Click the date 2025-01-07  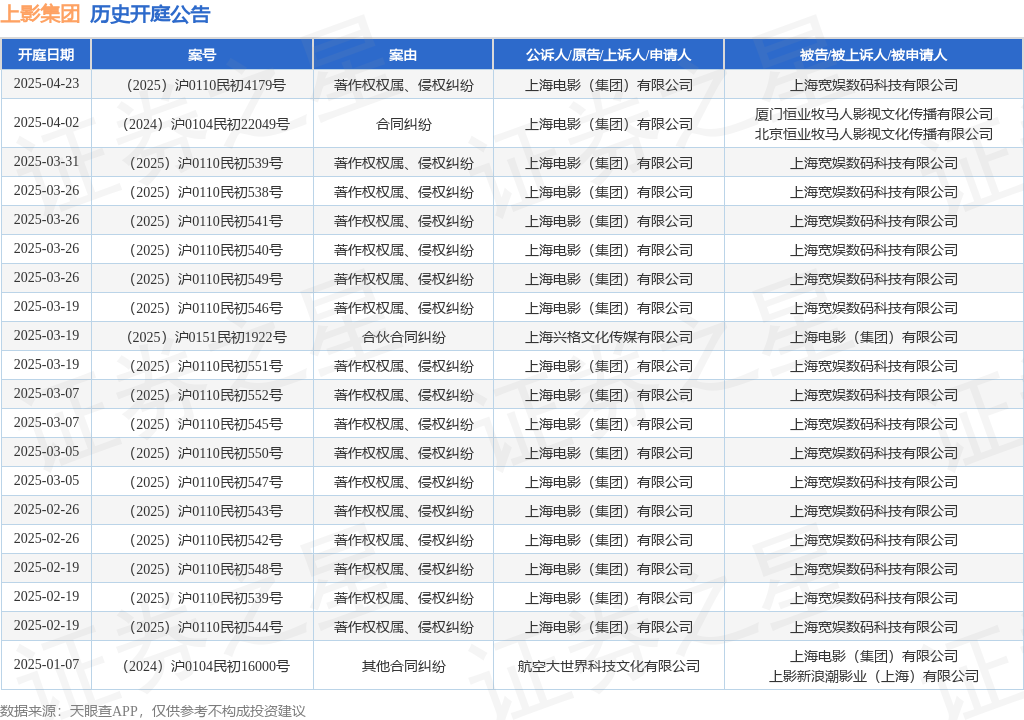46,664
